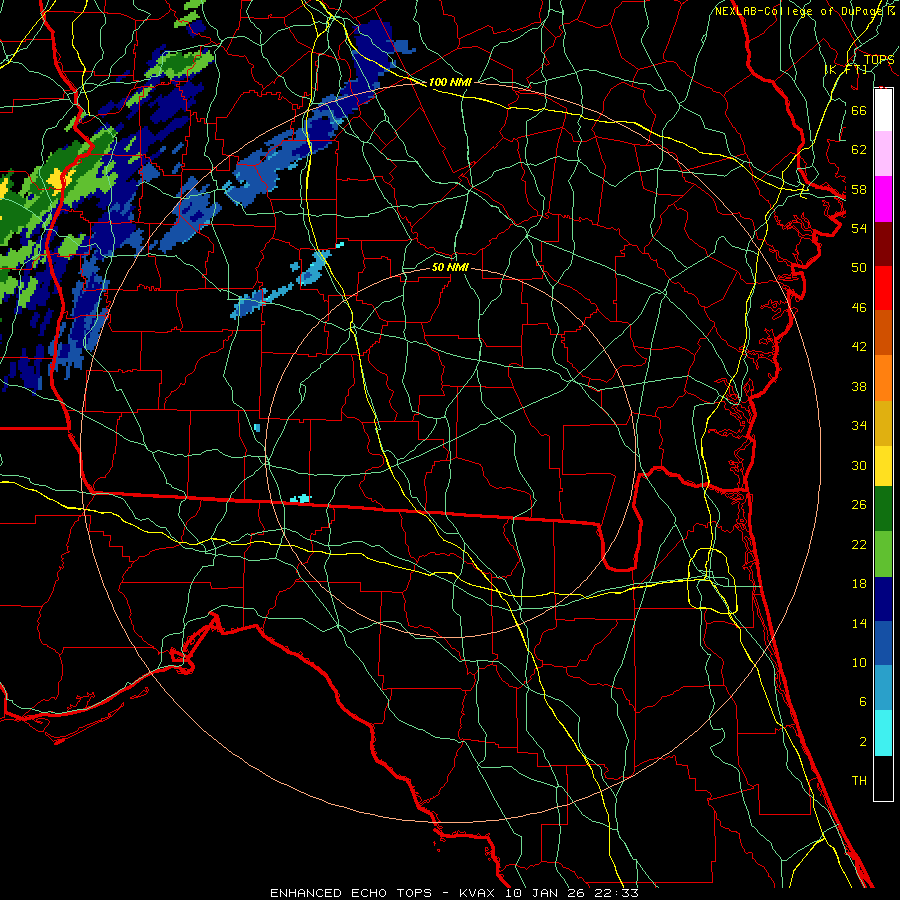Pick the magenta legend swatch

883,199
